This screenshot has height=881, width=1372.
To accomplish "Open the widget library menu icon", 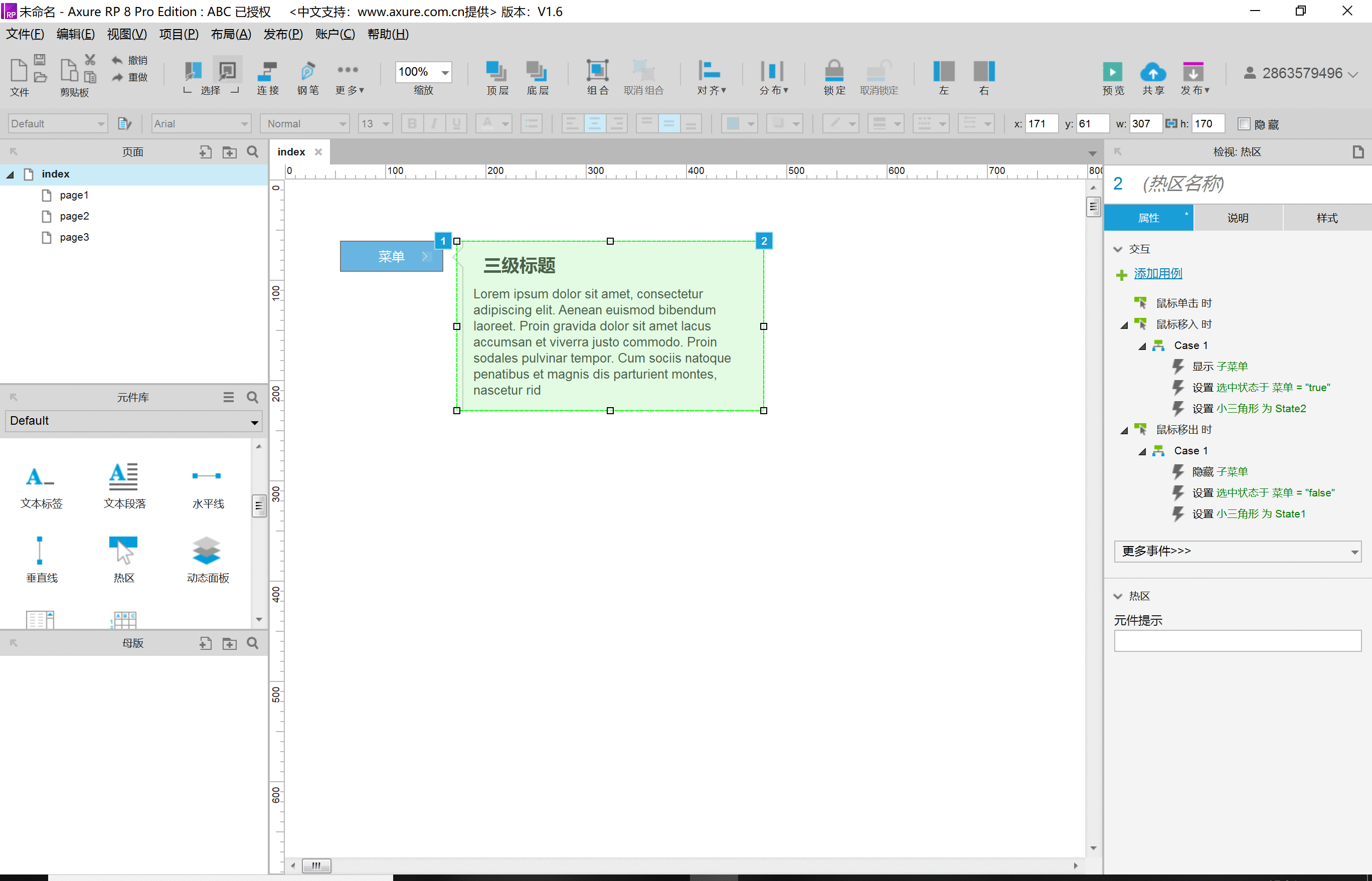I will (x=228, y=397).
